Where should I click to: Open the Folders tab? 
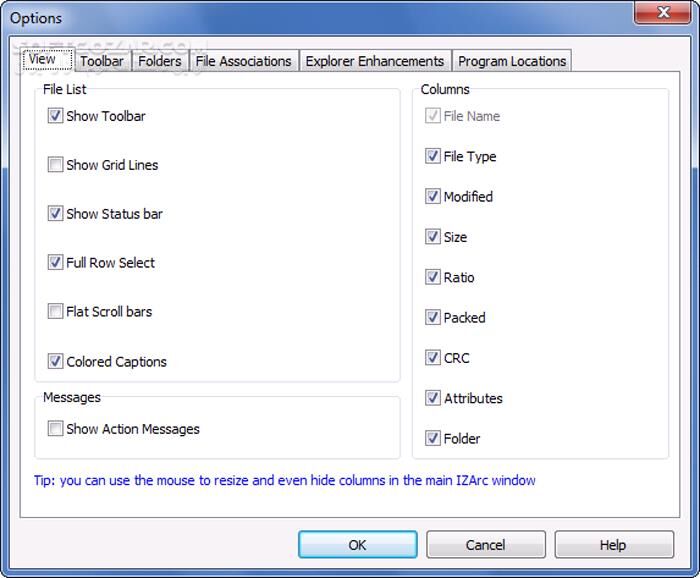(160, 61)
